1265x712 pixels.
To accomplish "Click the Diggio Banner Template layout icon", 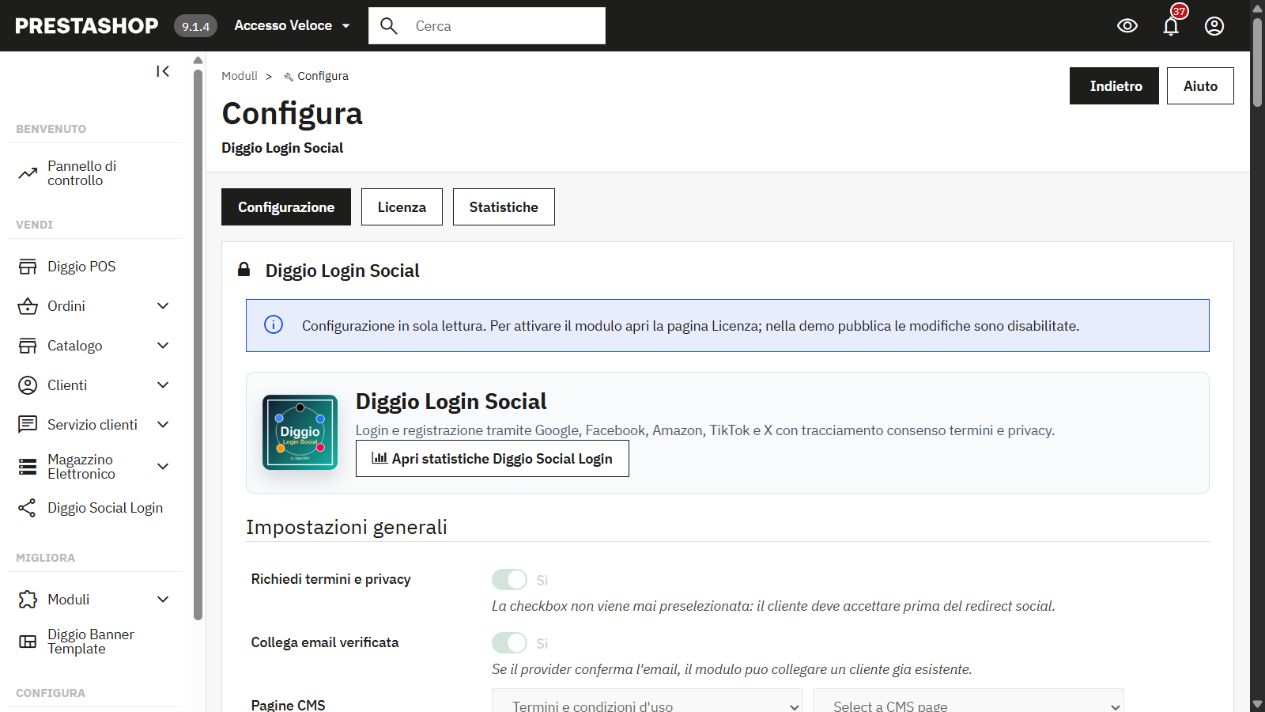I will pyautogui.click(x=28, y=642).
